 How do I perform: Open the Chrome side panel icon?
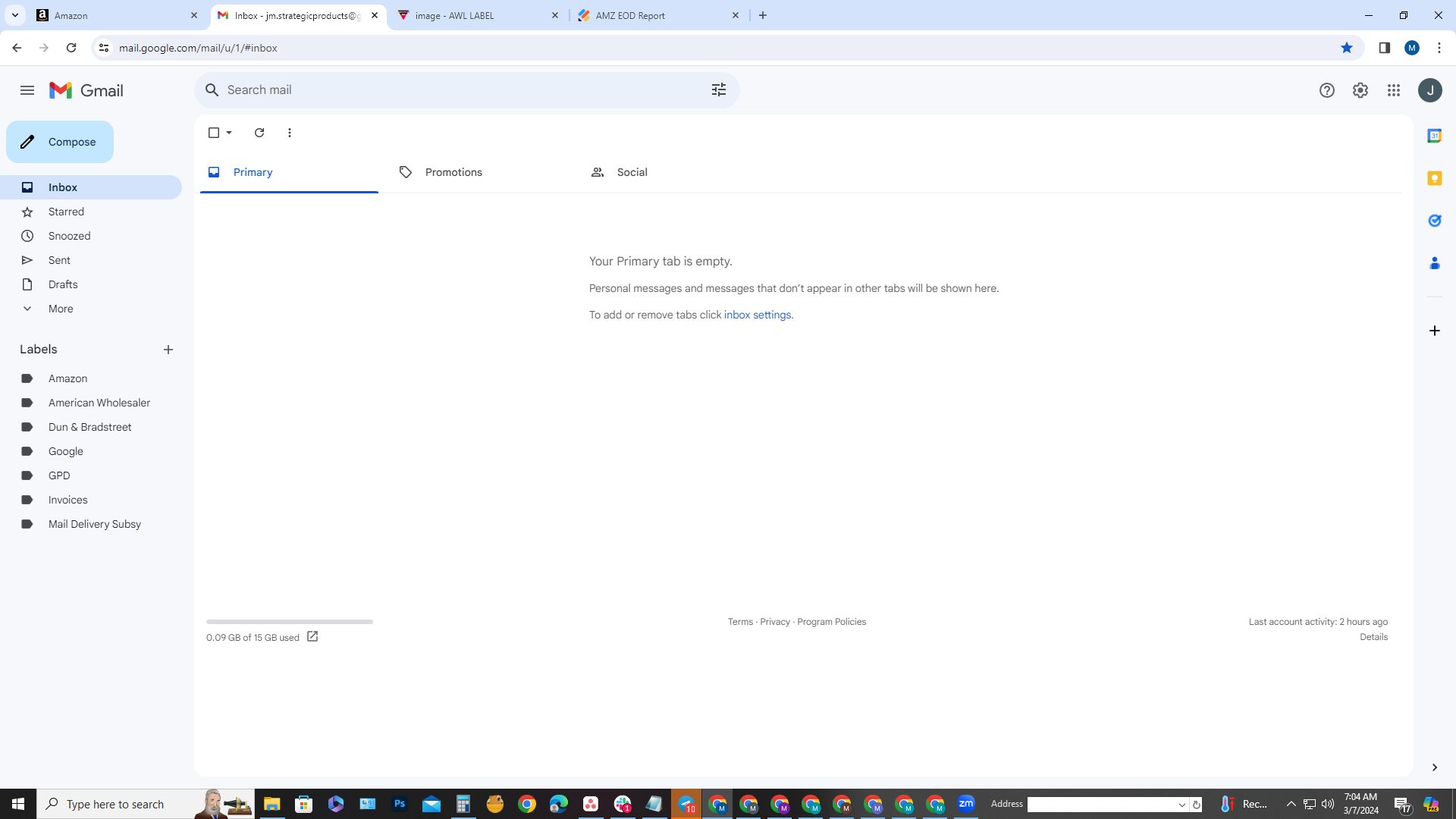click(1384, 48)
